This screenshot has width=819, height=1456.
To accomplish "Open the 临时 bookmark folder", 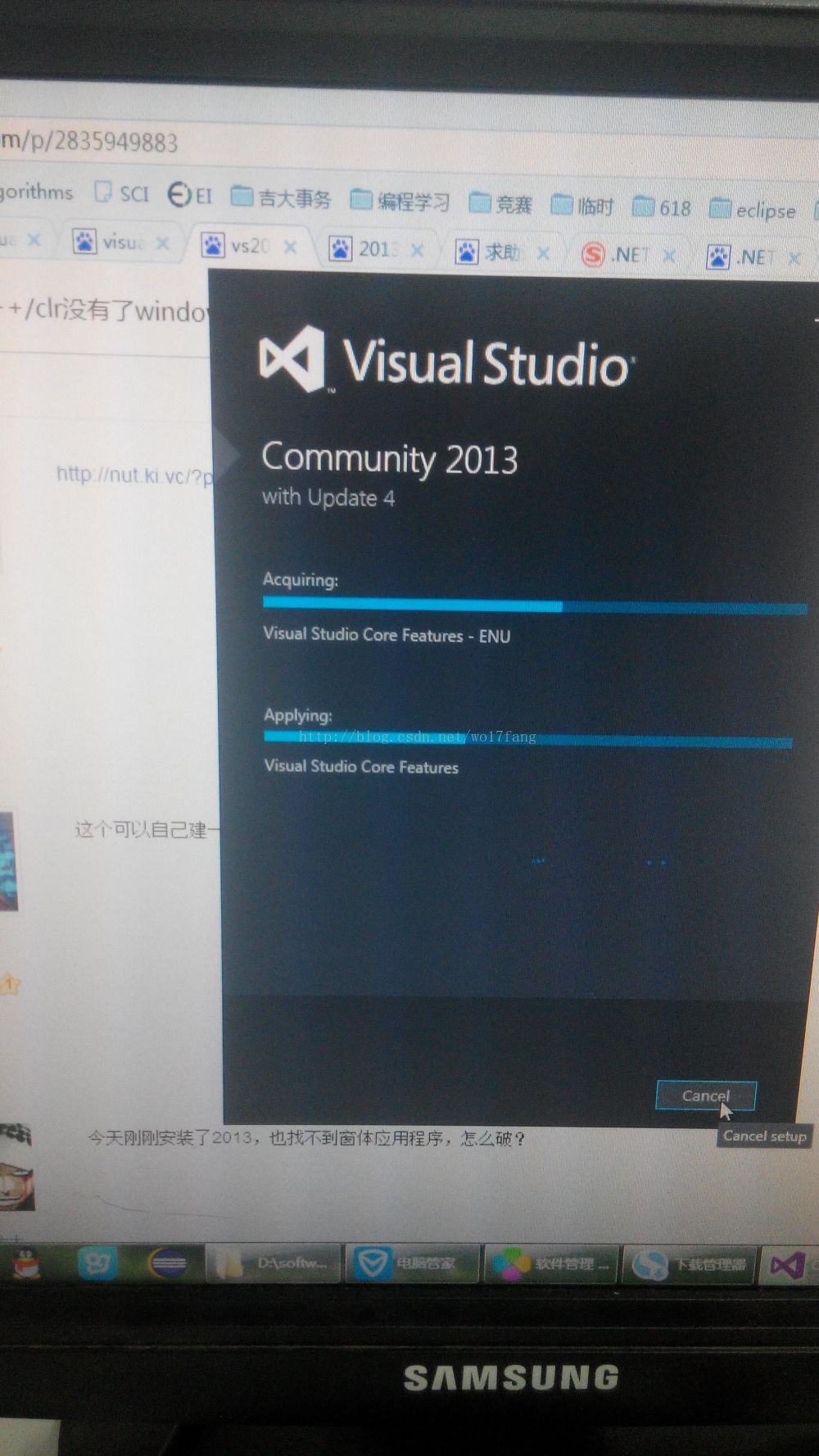I will (x=582, y=205).
